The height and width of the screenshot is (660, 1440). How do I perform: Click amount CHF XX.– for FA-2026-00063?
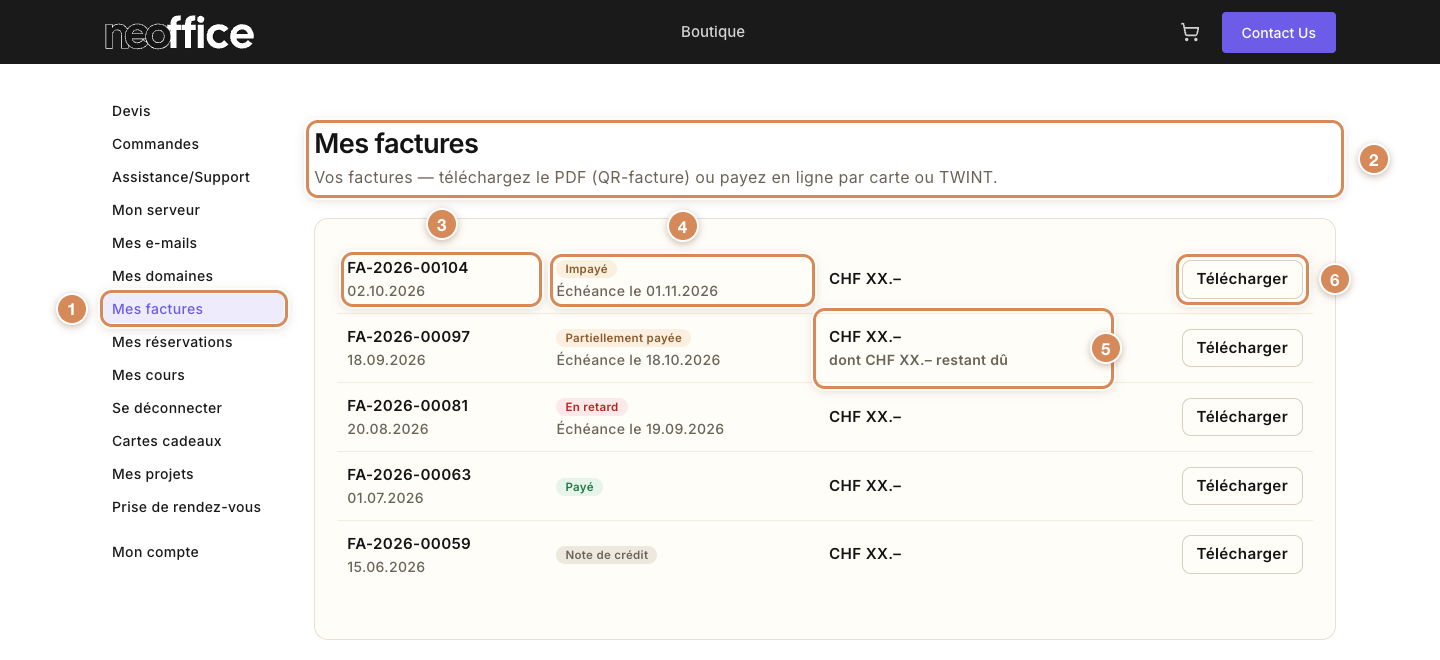click(x=865, y=486)
